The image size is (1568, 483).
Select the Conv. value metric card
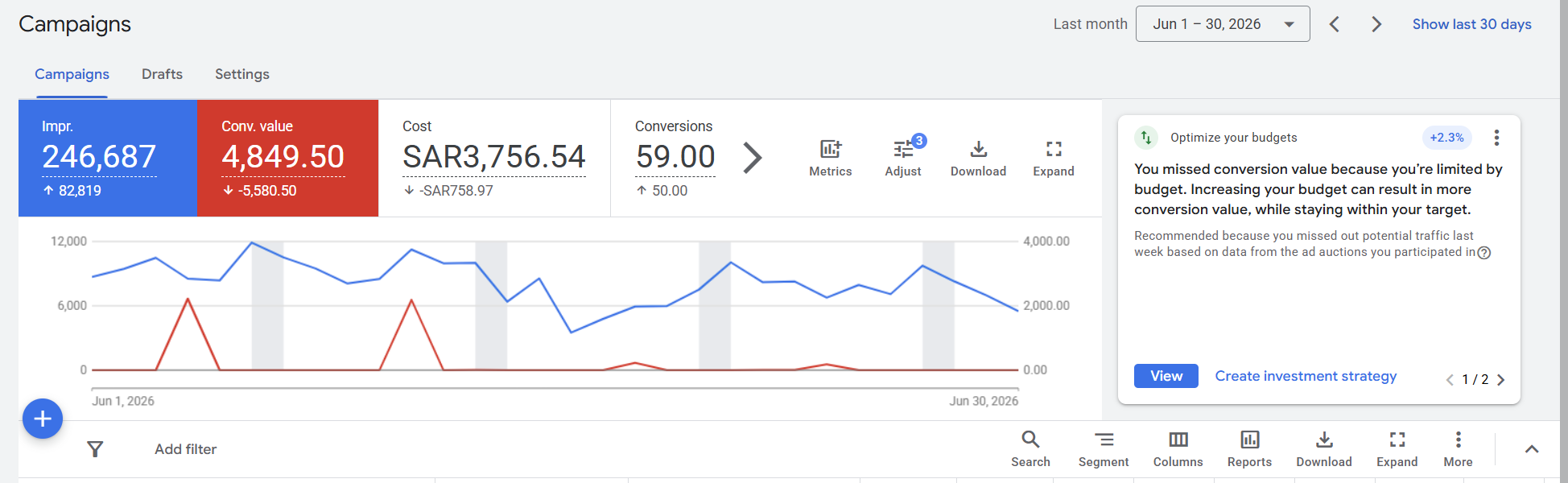click(x=288, y=158)
